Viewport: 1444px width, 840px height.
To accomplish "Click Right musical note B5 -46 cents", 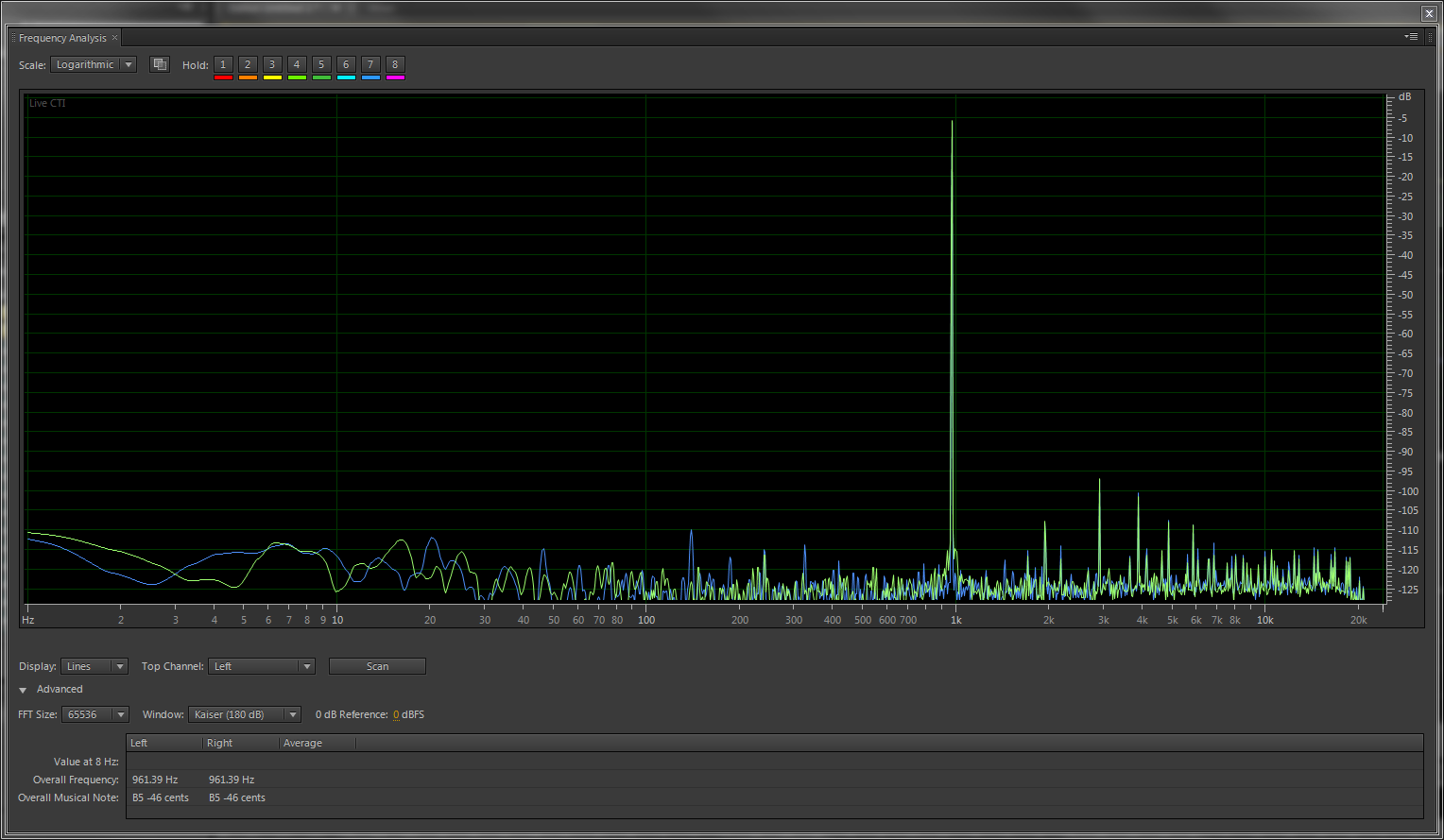I will click(237, 797).
